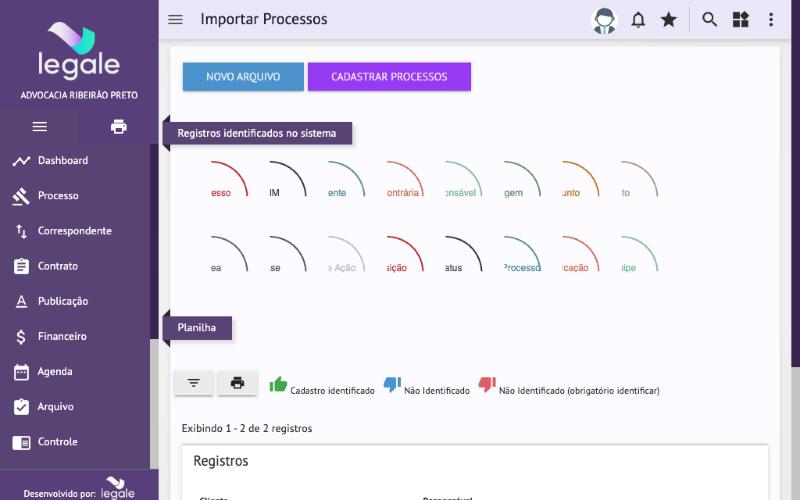Open favorites star icon
Screen dimensions: 800x500
pos(668,20)
